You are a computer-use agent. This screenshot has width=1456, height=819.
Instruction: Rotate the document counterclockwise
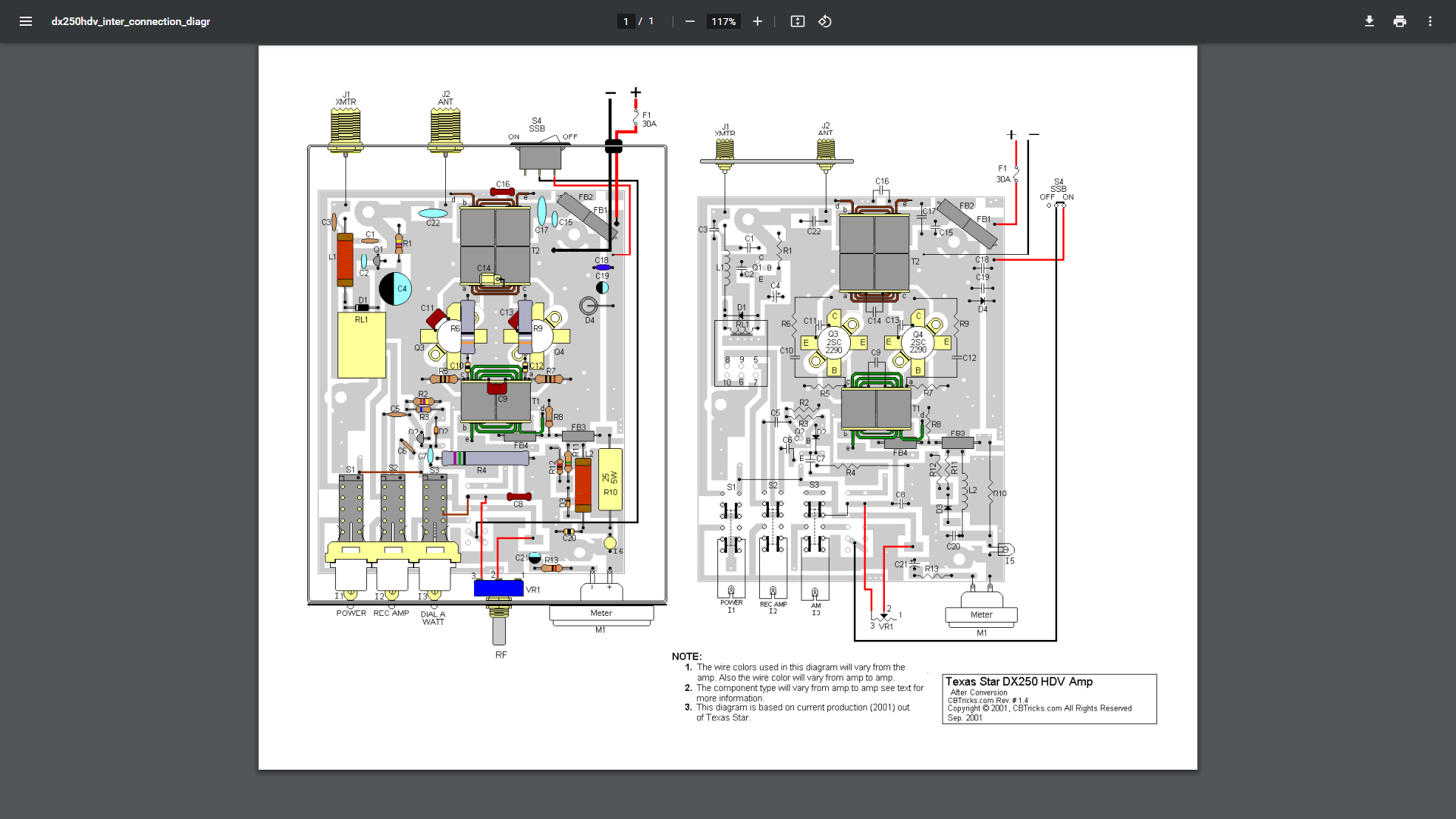click(x=825, y=21)
